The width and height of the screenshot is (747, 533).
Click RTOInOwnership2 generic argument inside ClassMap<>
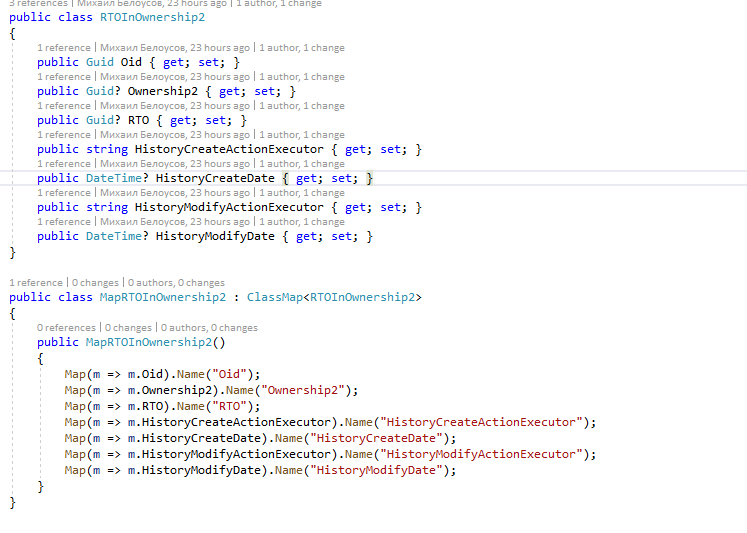point(363,298)
